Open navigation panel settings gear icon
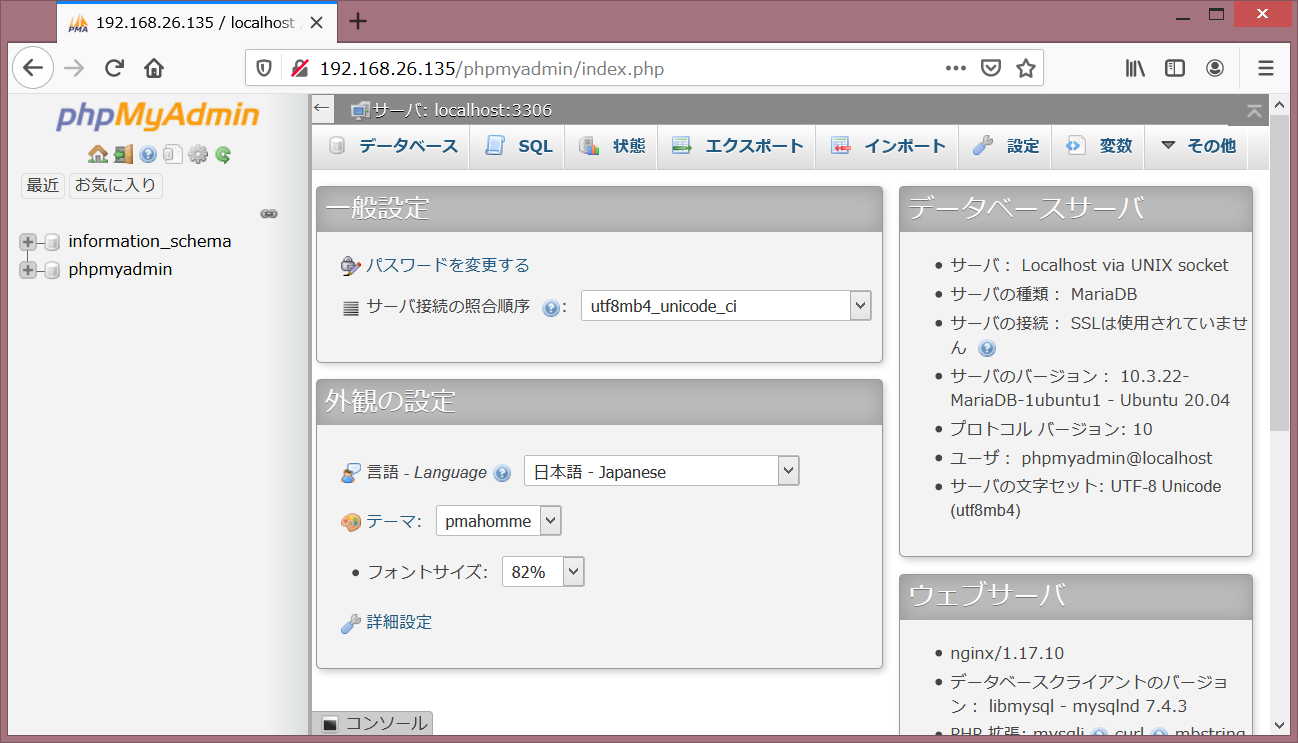Image resolution: width=1298 pixels, height=743 pixels. (x=198, y=154)
